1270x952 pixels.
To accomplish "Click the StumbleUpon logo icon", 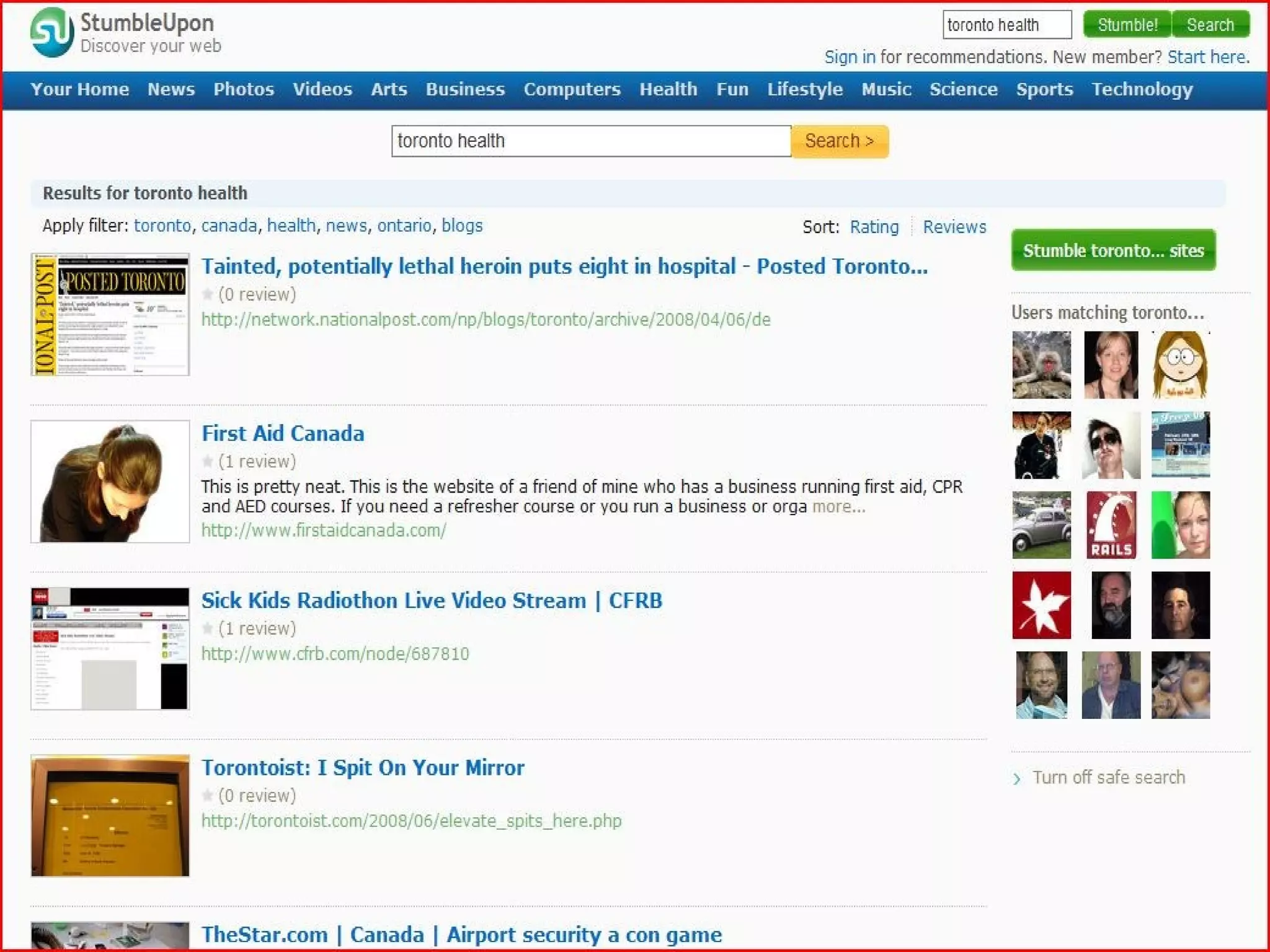I will pyautogui.click(x=52, y=32).
